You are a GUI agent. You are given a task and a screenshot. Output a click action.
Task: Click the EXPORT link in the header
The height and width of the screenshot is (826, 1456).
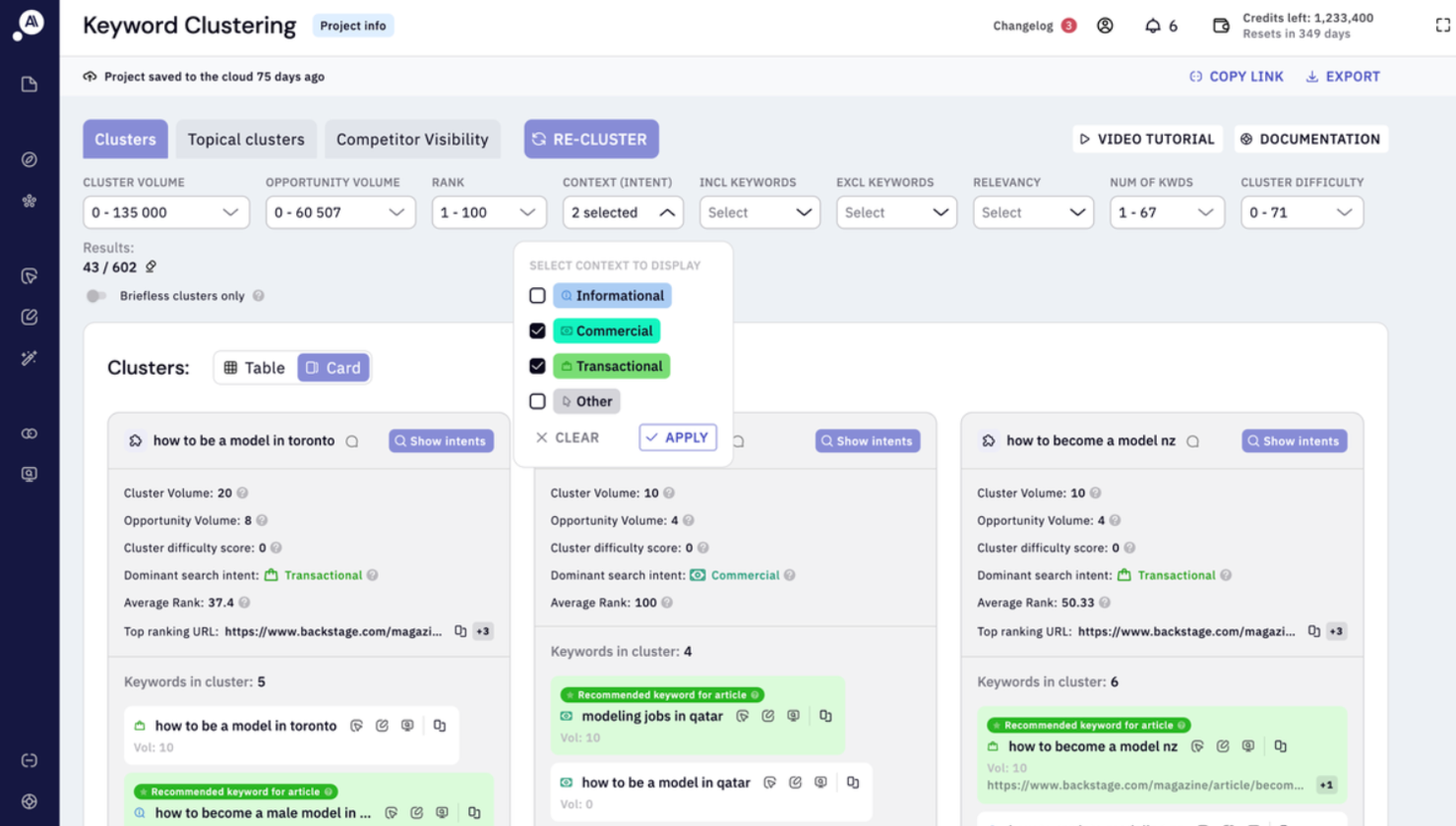click(x=1342, y=76)
